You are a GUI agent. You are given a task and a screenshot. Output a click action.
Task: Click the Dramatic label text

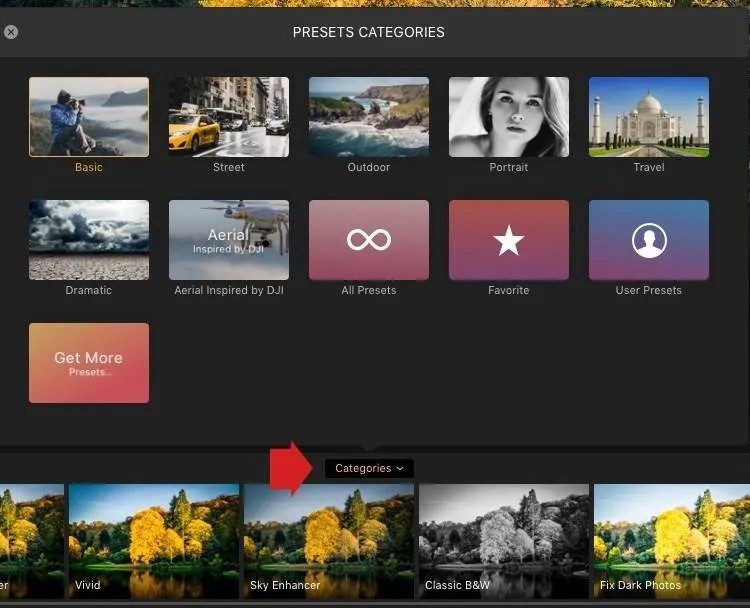89,290
